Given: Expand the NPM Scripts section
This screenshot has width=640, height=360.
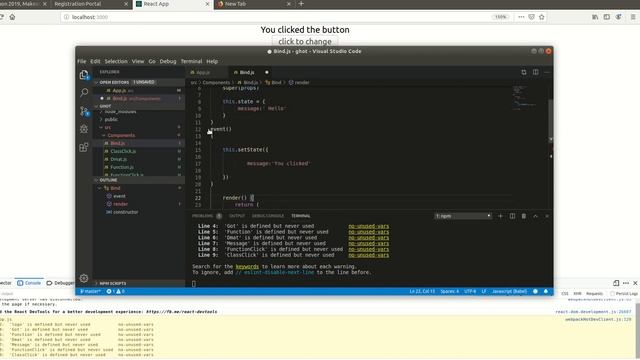Looking at the screenshot, I should [x=139, y=283].
